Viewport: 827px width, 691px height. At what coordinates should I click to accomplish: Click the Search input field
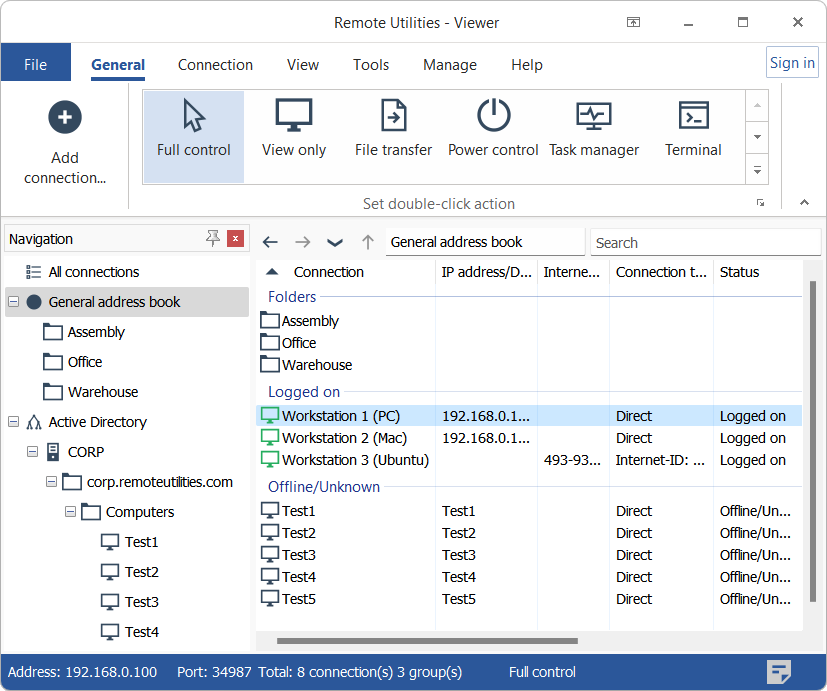pyautogui.click(x=705, y=242)
